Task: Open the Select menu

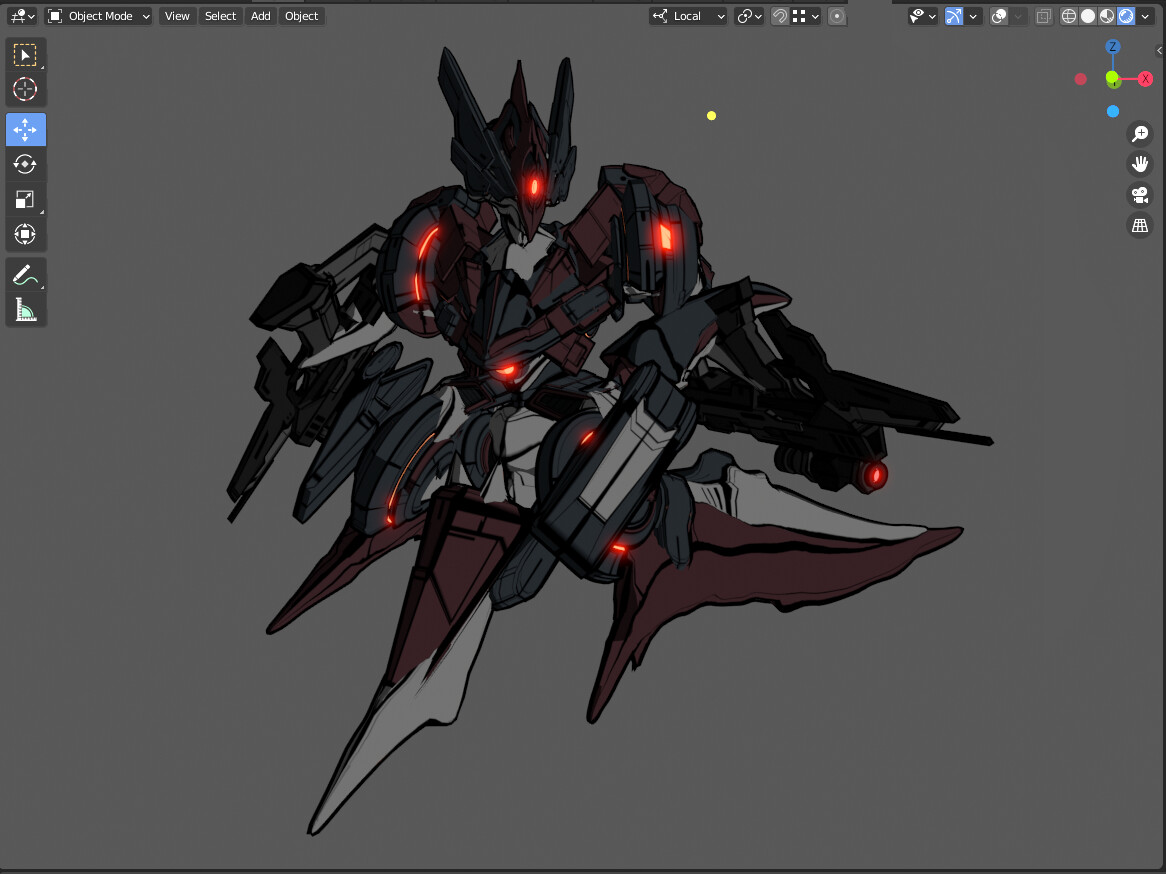Action: pos(220,16)
